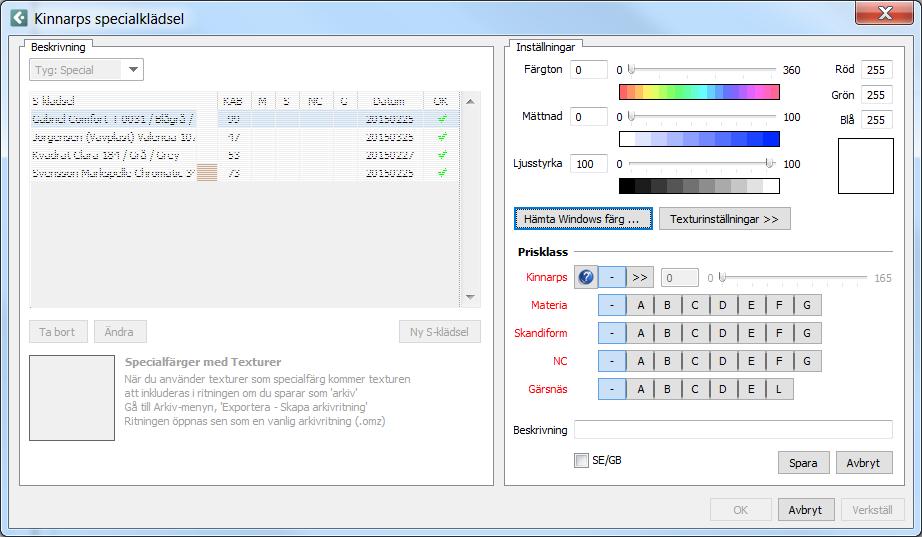922x537 pixels.
Task: Select price class C for NC
Action: click(695, 361)
